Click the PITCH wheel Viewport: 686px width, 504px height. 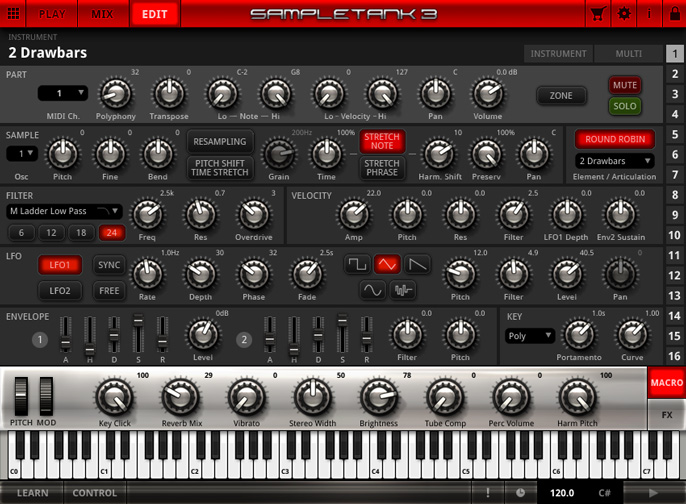(x=21, y=396)
